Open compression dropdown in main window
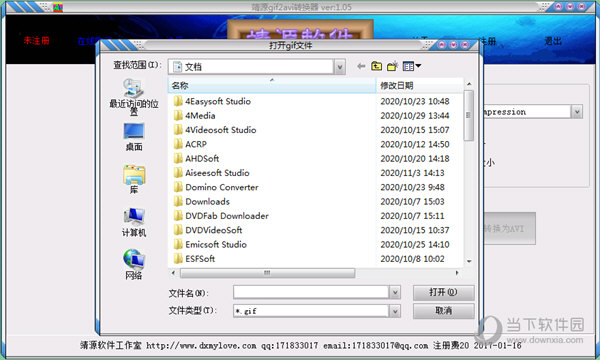The image size is (600, 360). (577, 112)
